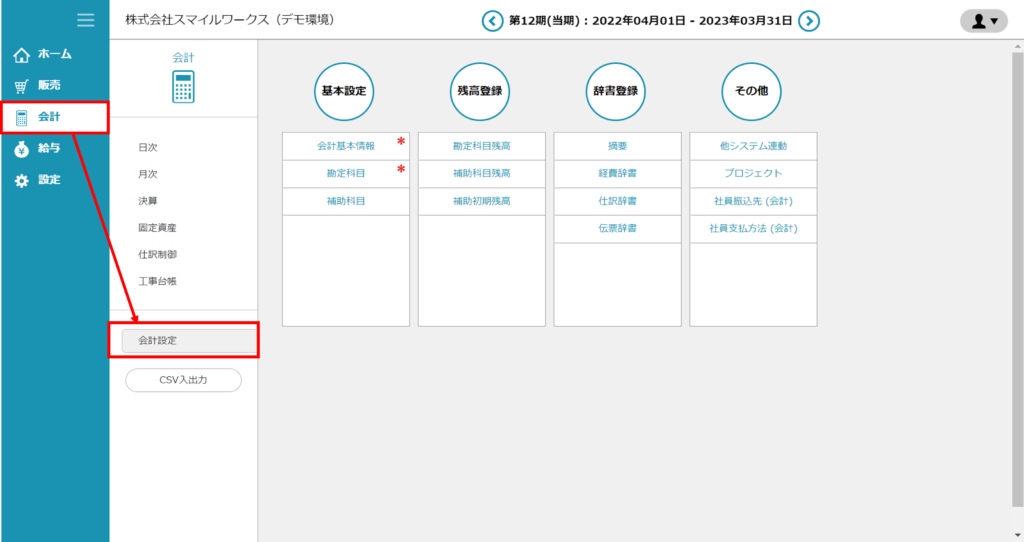
Task: Click the 会計設定 button
Action: click(189, 341)
